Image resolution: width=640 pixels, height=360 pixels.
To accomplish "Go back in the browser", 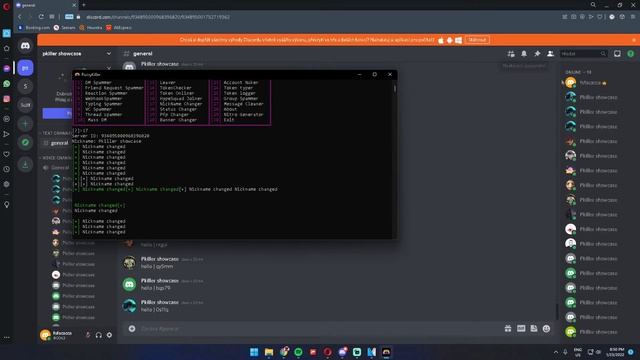I will (20, 17).
